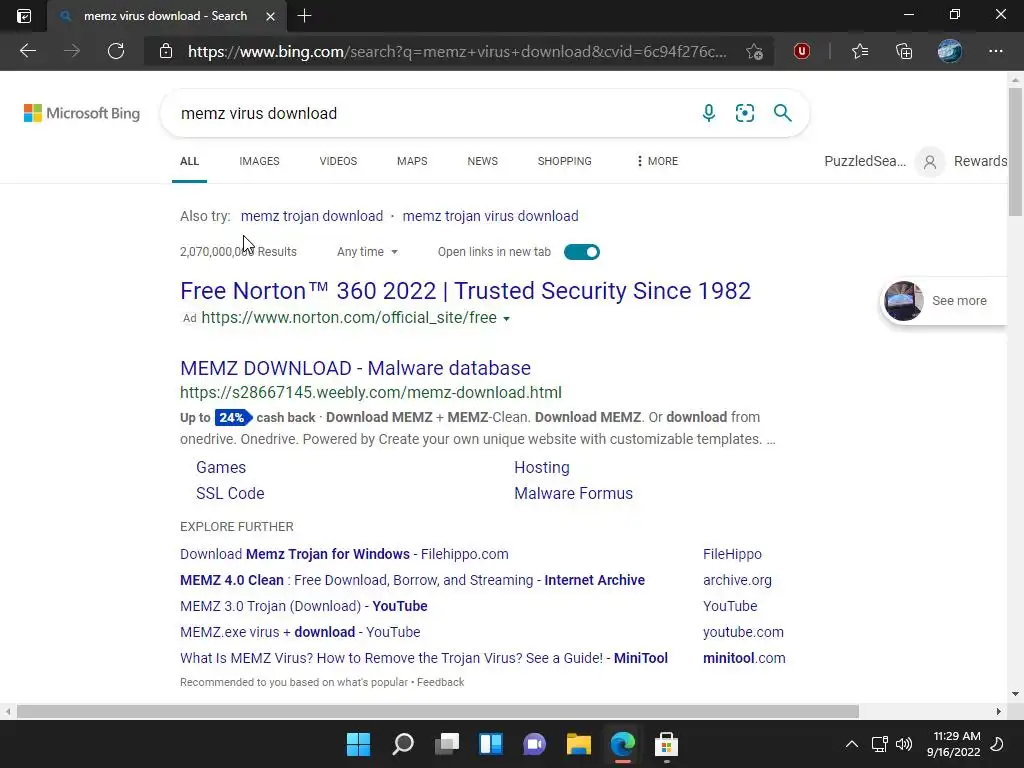Open the browser profile avatar
This screenshot has width=1024, height=768.
click(950, 51)
